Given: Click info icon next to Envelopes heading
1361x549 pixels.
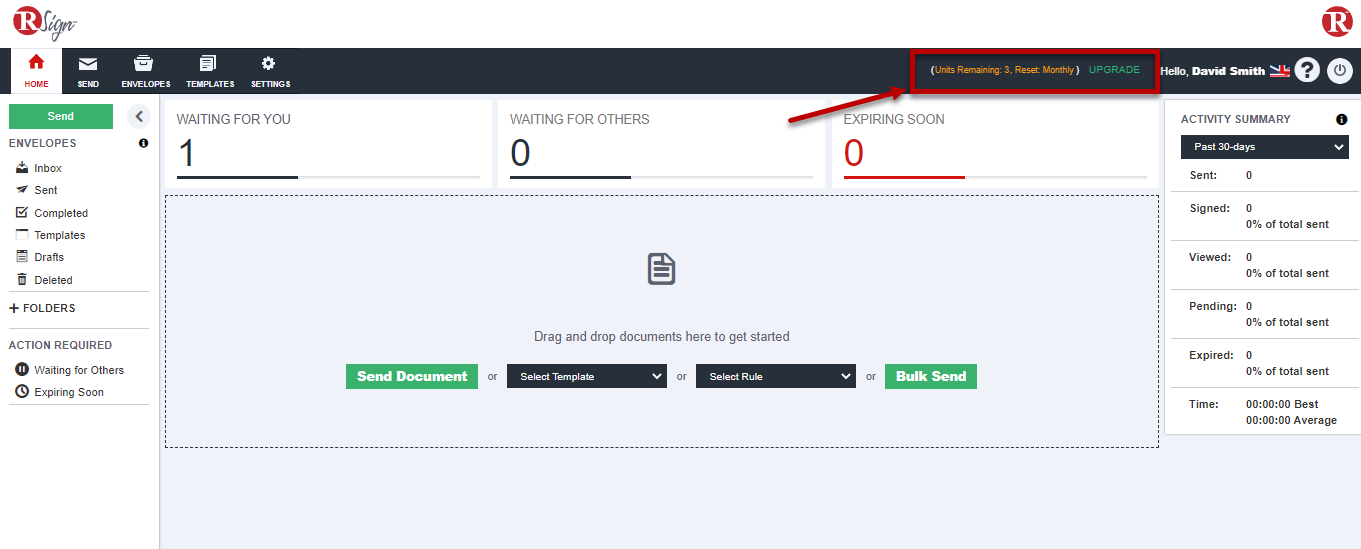Looking at the screenshot, I should [143, 143].
